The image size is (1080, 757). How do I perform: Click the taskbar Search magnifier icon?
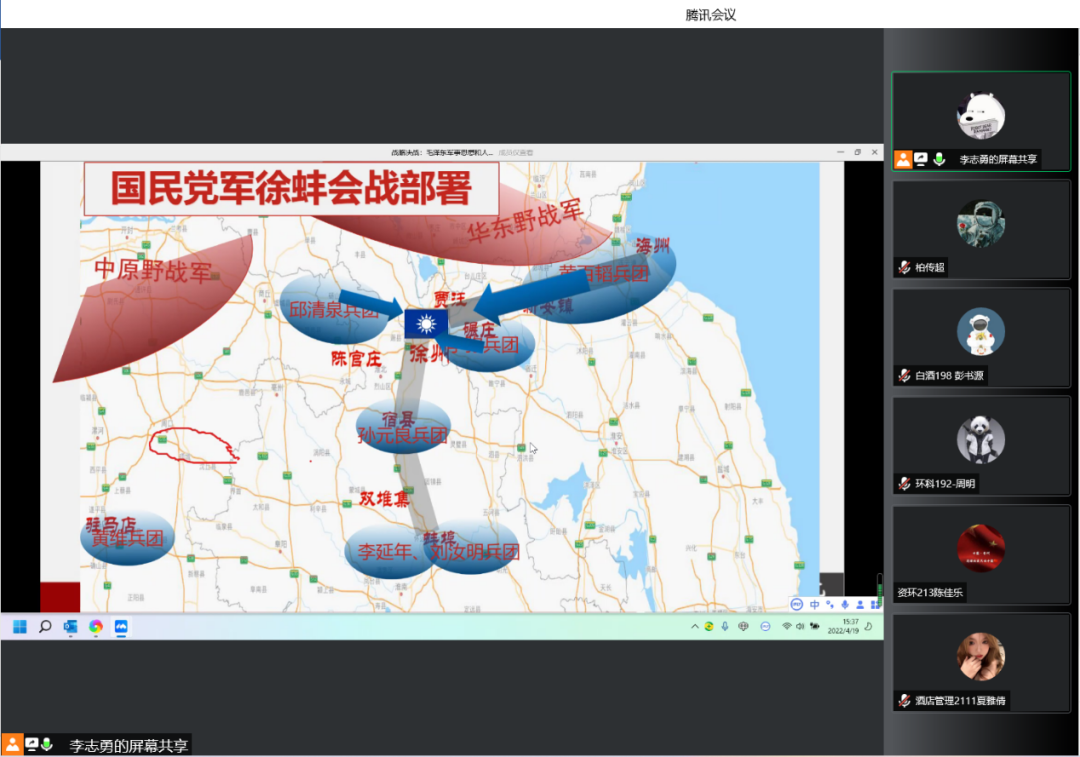click(45, 627)
